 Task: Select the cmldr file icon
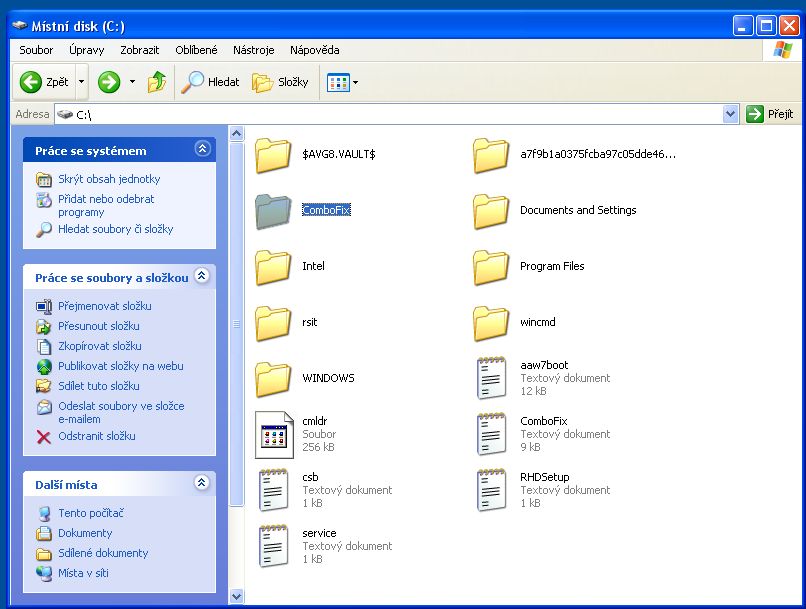pos(272,435)
